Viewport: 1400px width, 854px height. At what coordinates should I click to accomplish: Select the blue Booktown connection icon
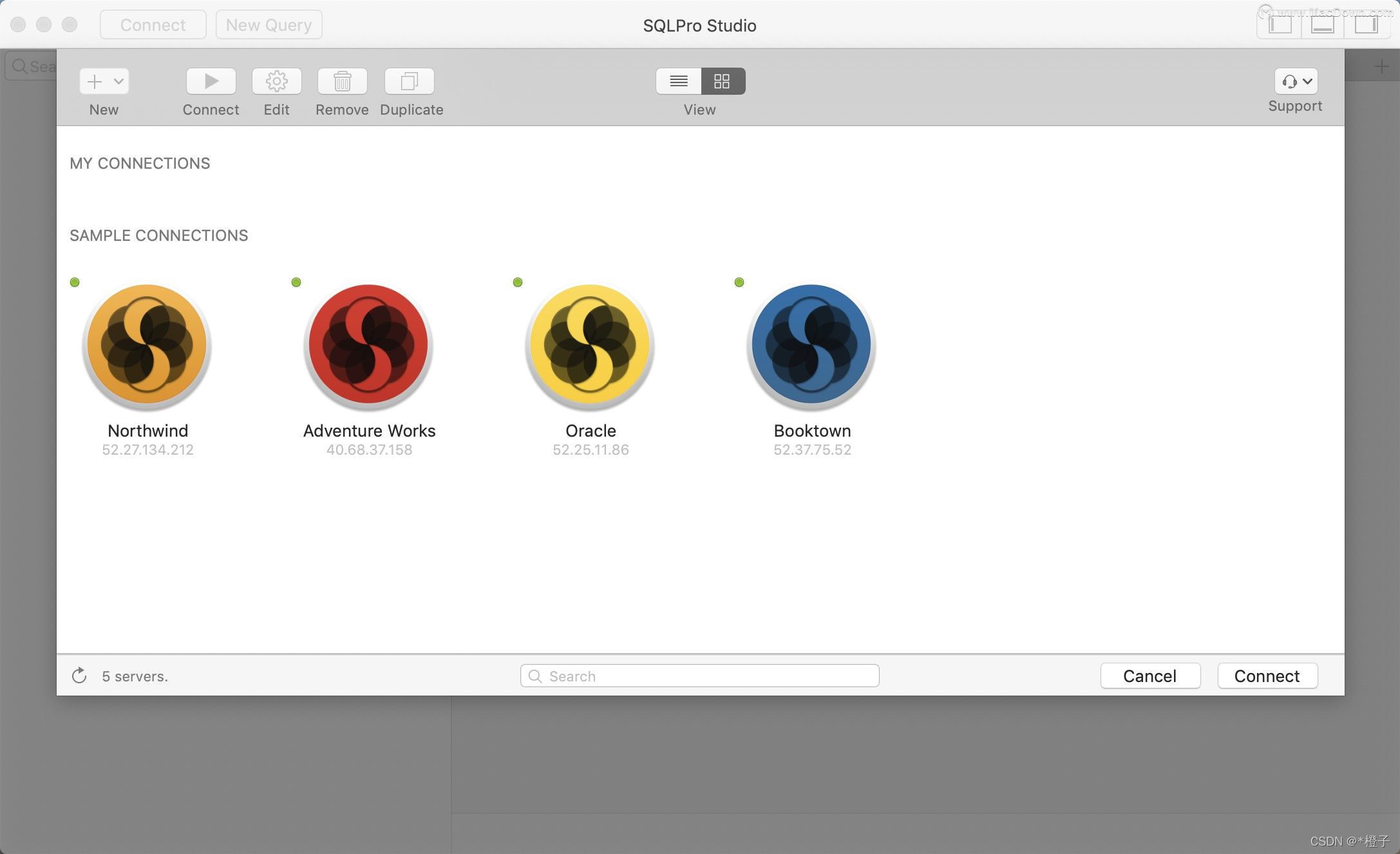pos(811,345)
